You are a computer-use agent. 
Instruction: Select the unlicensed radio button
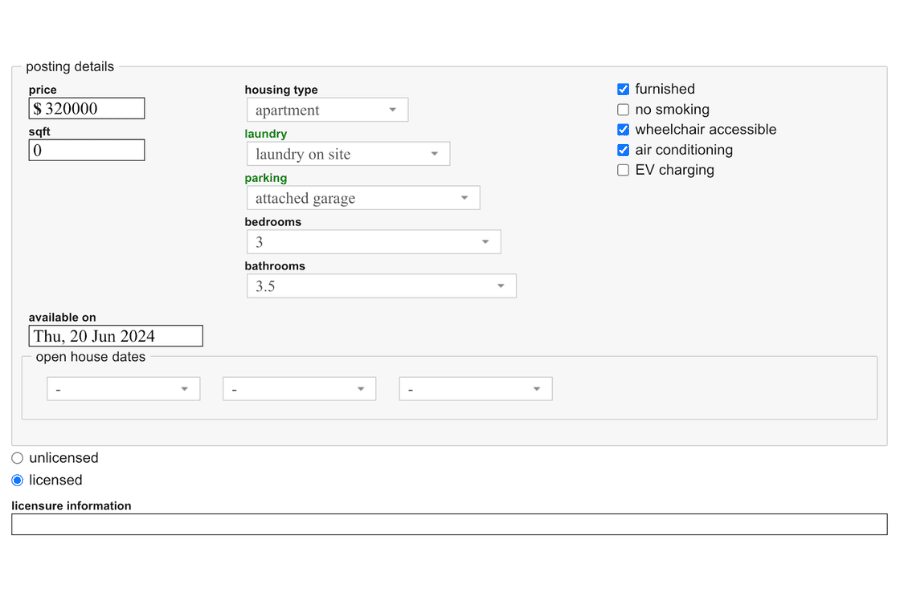(x=17, y=458)
